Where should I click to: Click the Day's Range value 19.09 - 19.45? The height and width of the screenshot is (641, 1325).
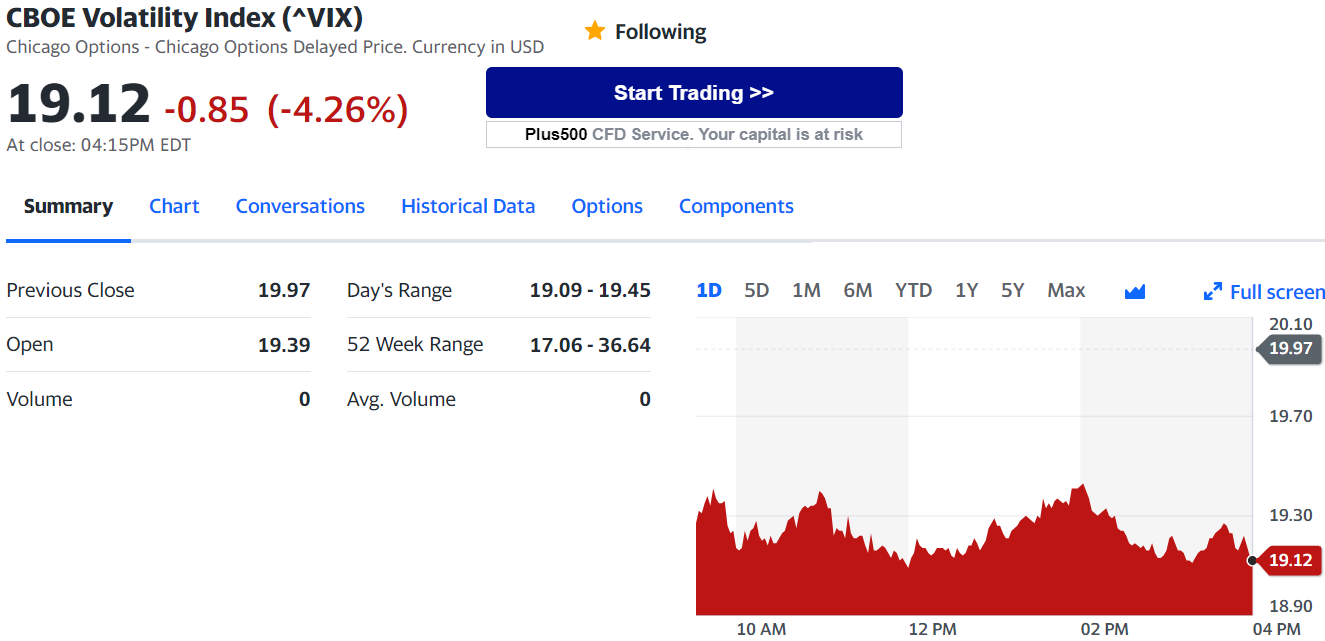[x=590, y=290]
